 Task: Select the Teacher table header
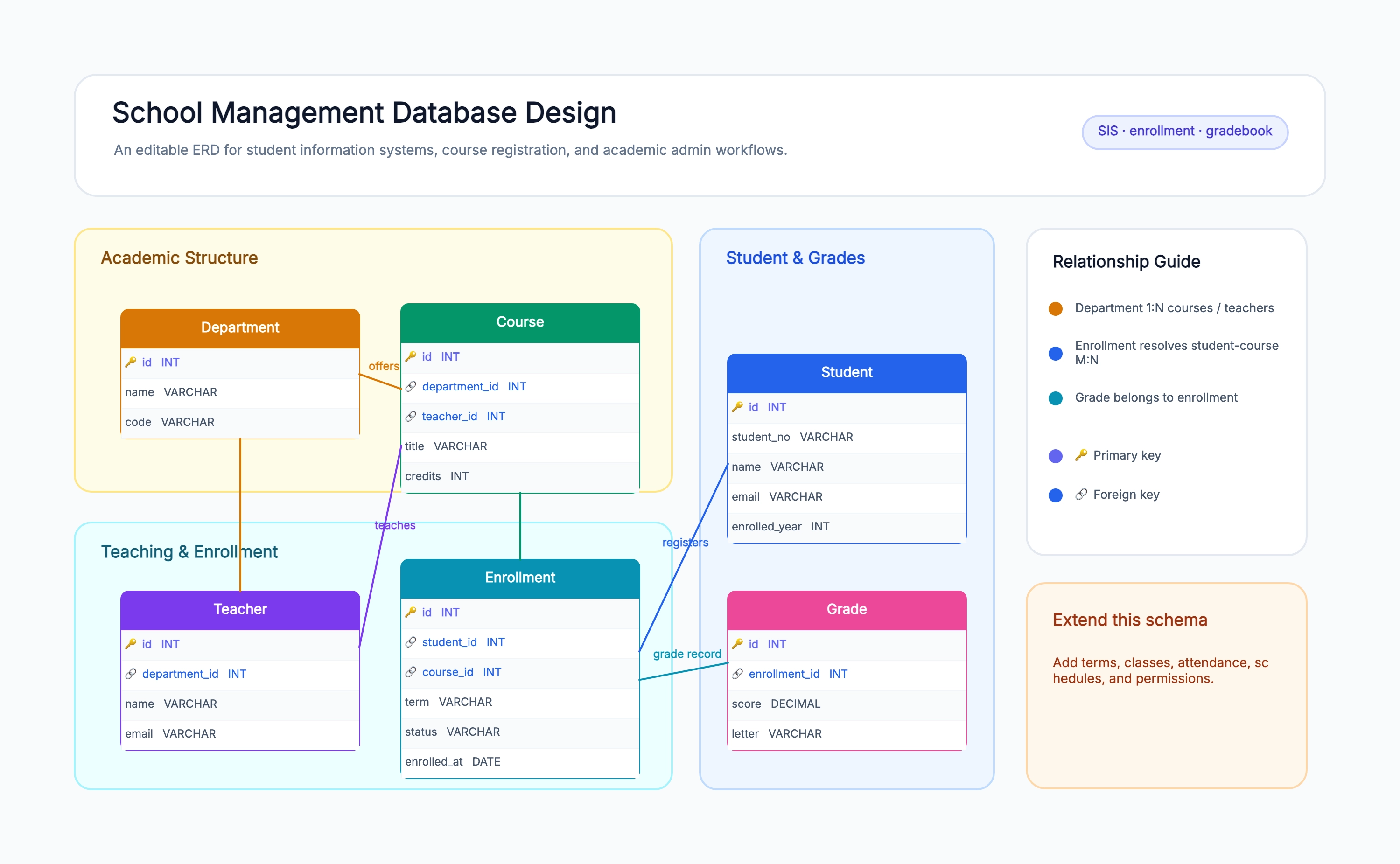(240, 610)
